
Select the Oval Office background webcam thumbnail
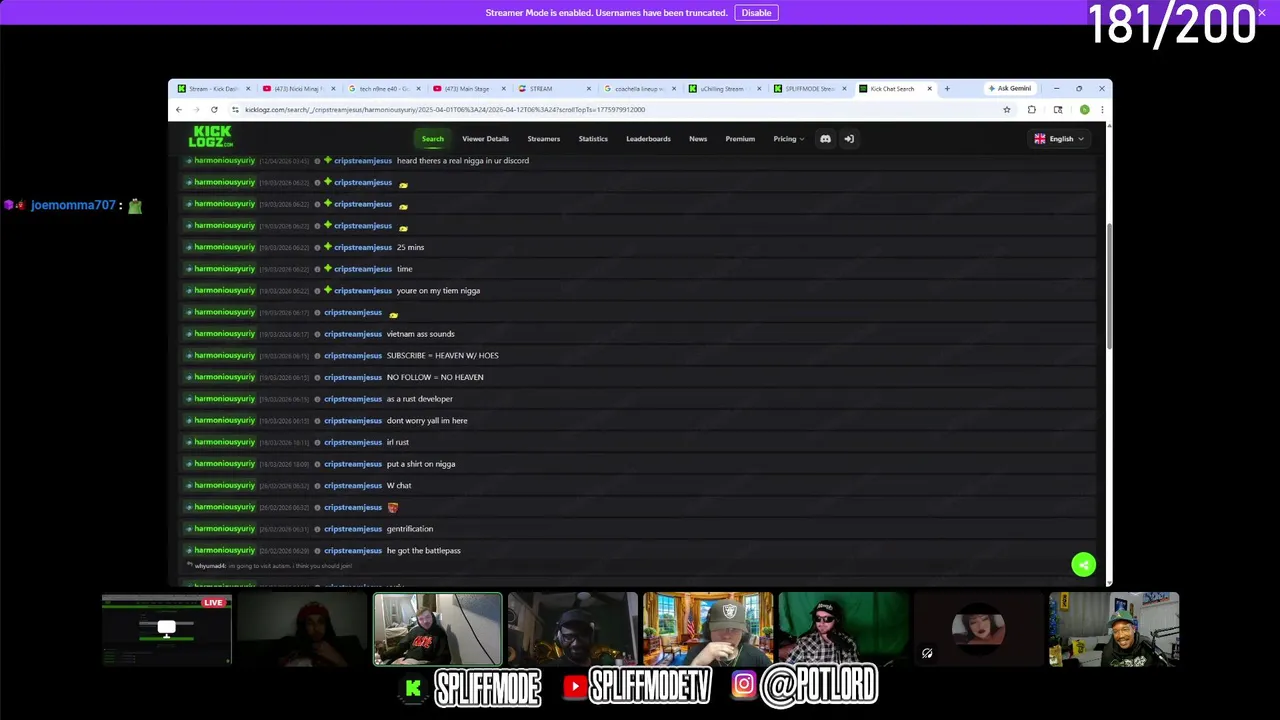tap(708, 629)
